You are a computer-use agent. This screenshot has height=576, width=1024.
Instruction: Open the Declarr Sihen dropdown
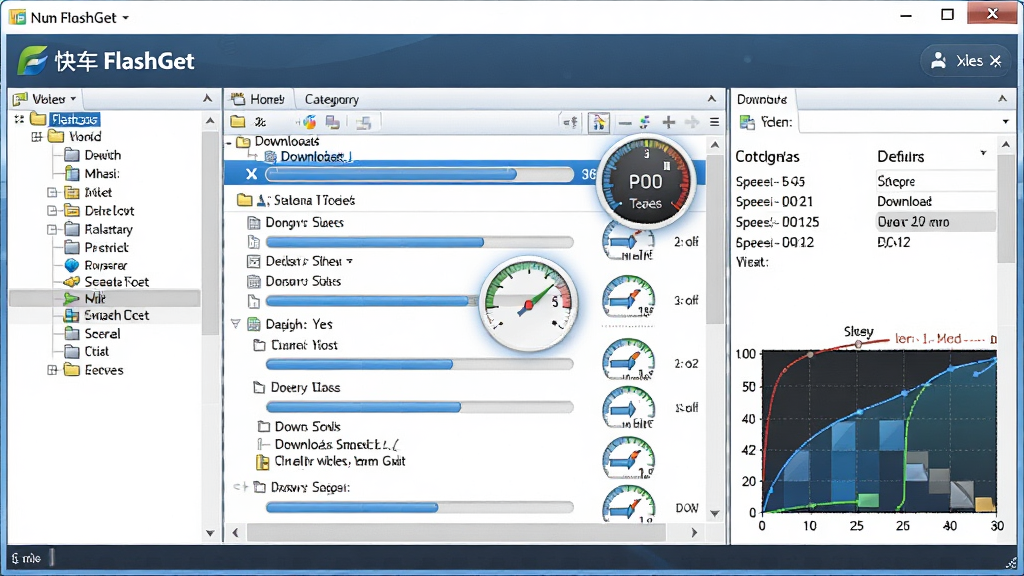click(x=350, y=261)
